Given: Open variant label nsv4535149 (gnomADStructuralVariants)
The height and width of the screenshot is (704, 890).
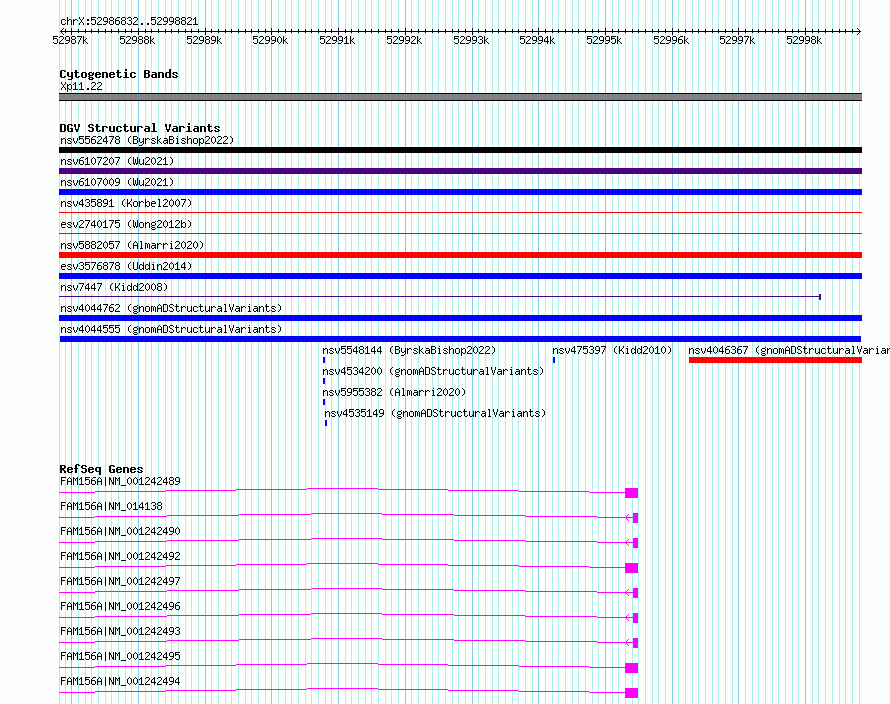Looking at the screenshot, I should (x=435, y=413).
